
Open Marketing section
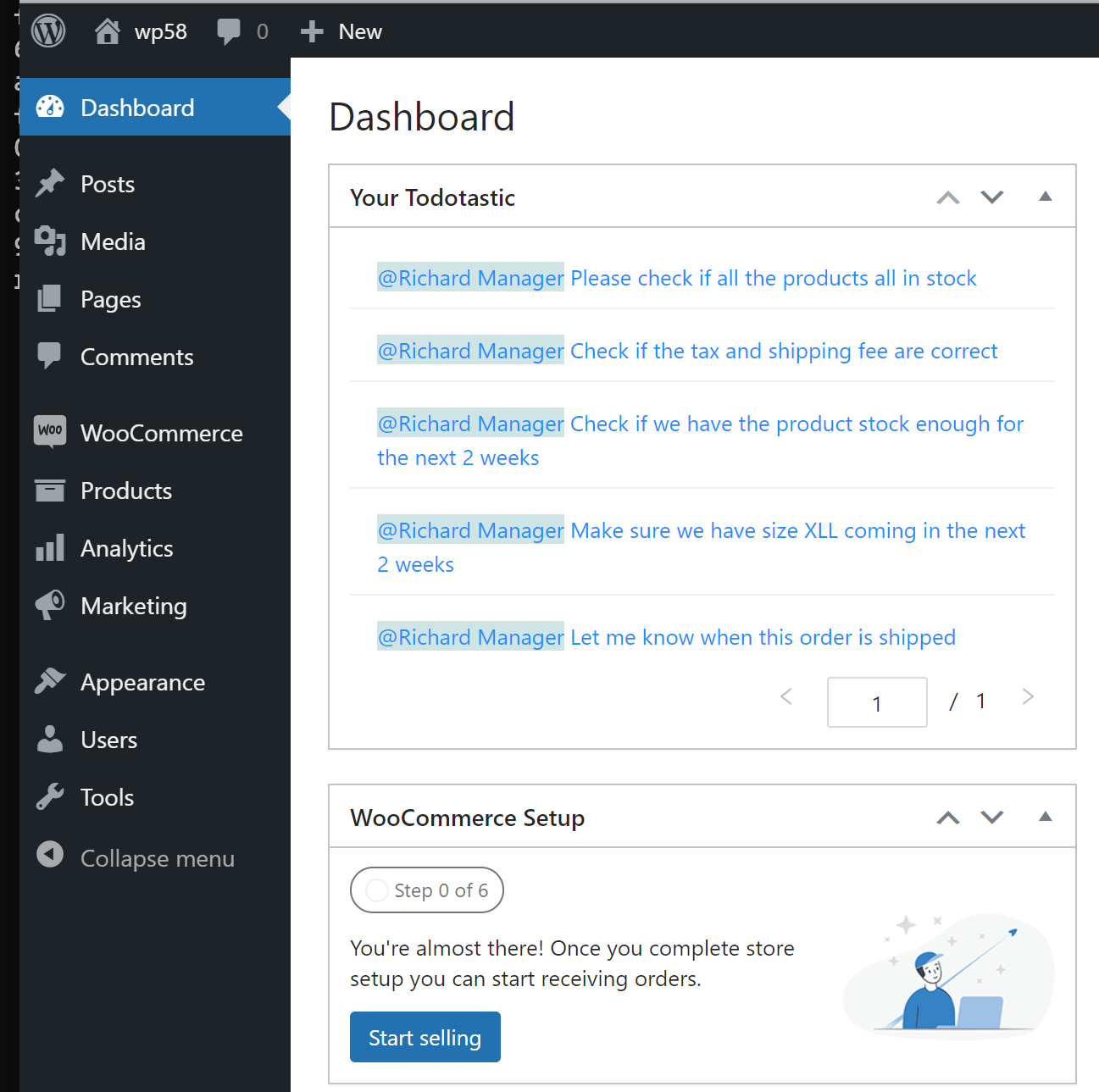(x=134, y=606)
